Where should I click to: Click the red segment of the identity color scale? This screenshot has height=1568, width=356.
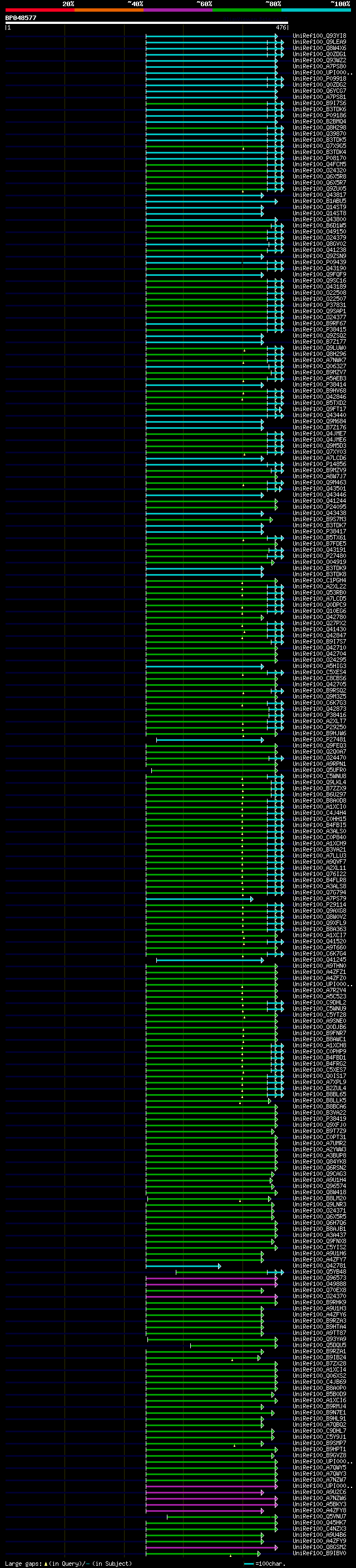click(x=39, y=10)
